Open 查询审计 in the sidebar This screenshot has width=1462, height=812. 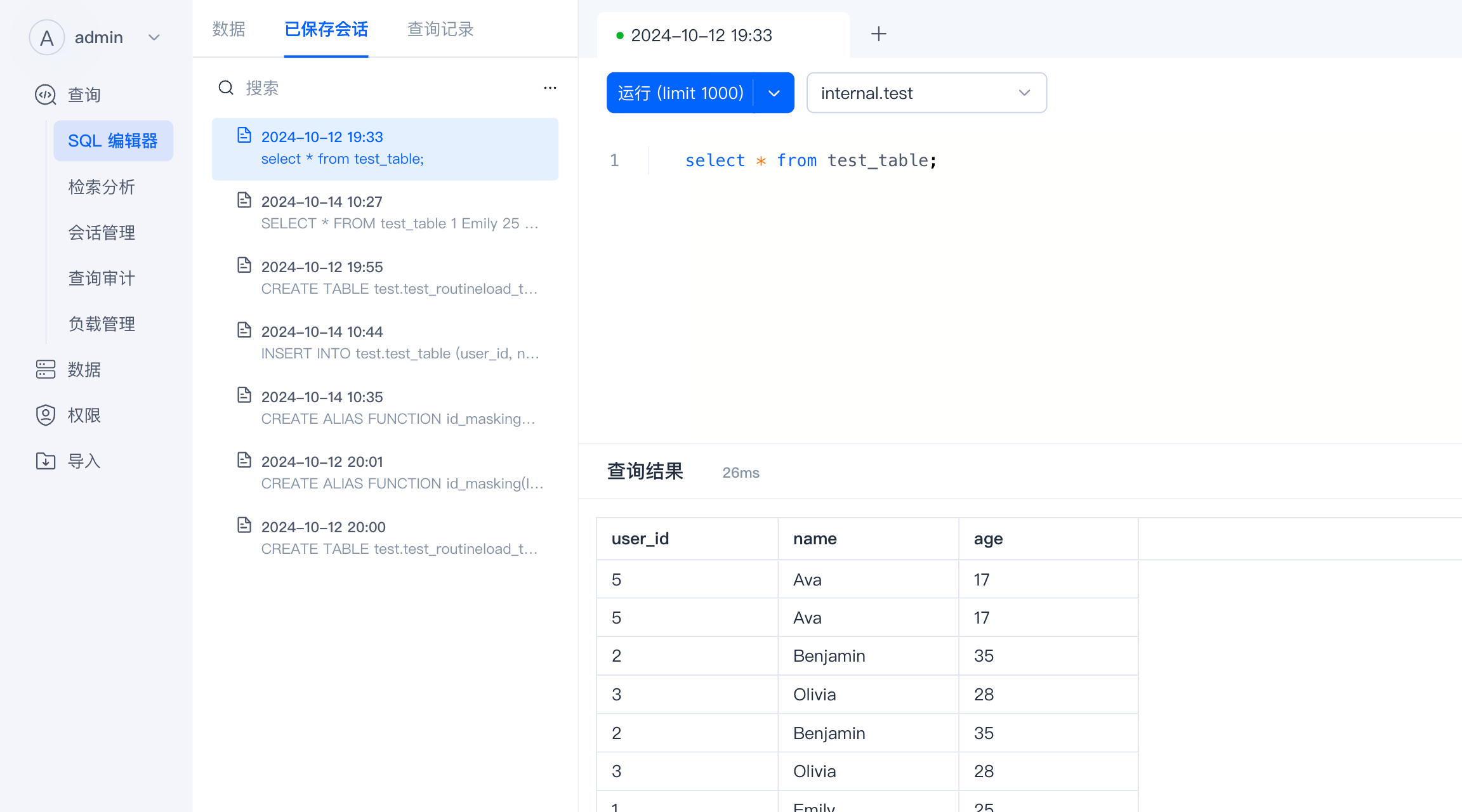(102, 278)
